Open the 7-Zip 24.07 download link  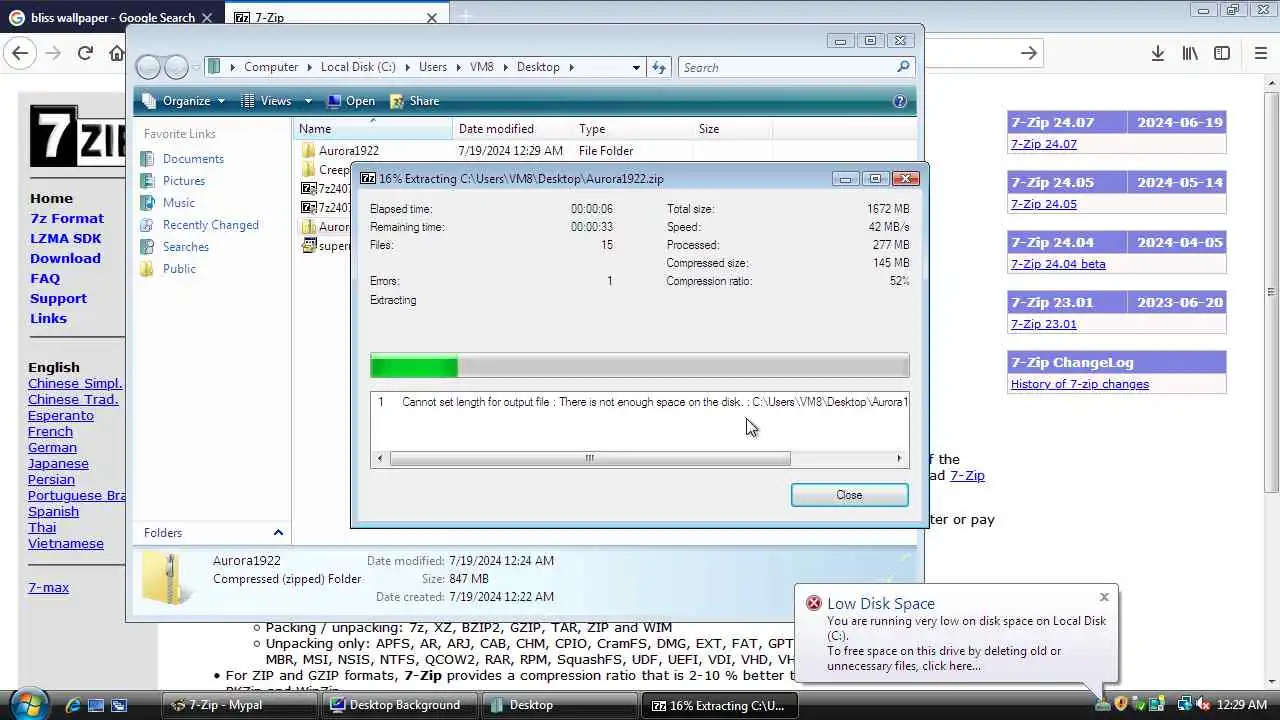click(1043, 144)
